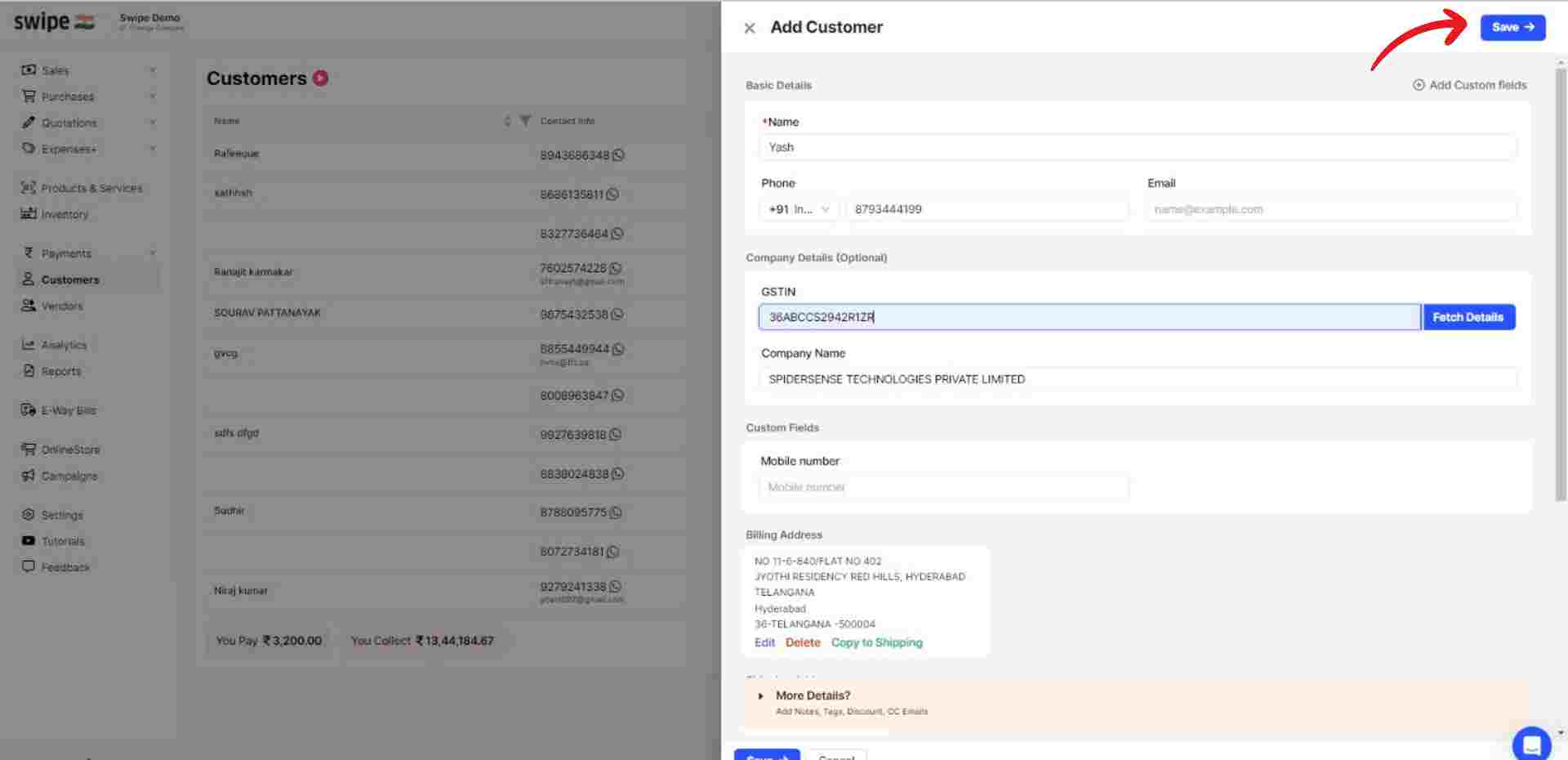Screen dimensions: 1568x760
Task: Click the Feedback chat icon
Action: click(x=29, y=566)
